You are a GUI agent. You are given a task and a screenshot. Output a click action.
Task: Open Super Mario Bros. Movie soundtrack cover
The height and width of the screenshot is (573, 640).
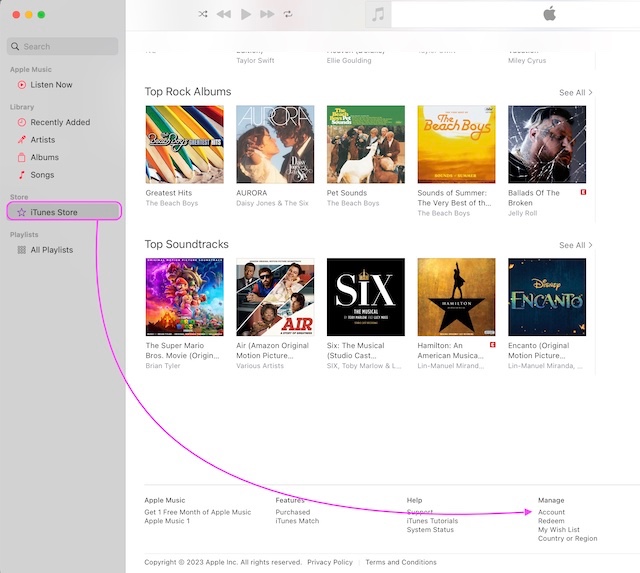184,297
